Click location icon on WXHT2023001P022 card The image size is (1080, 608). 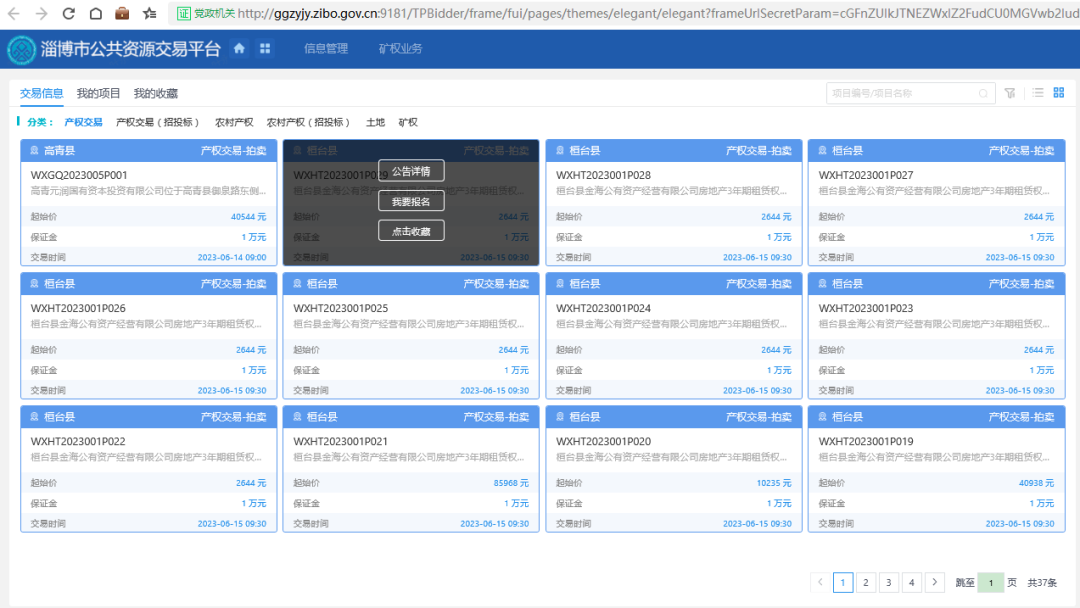[x=34, y=417]
